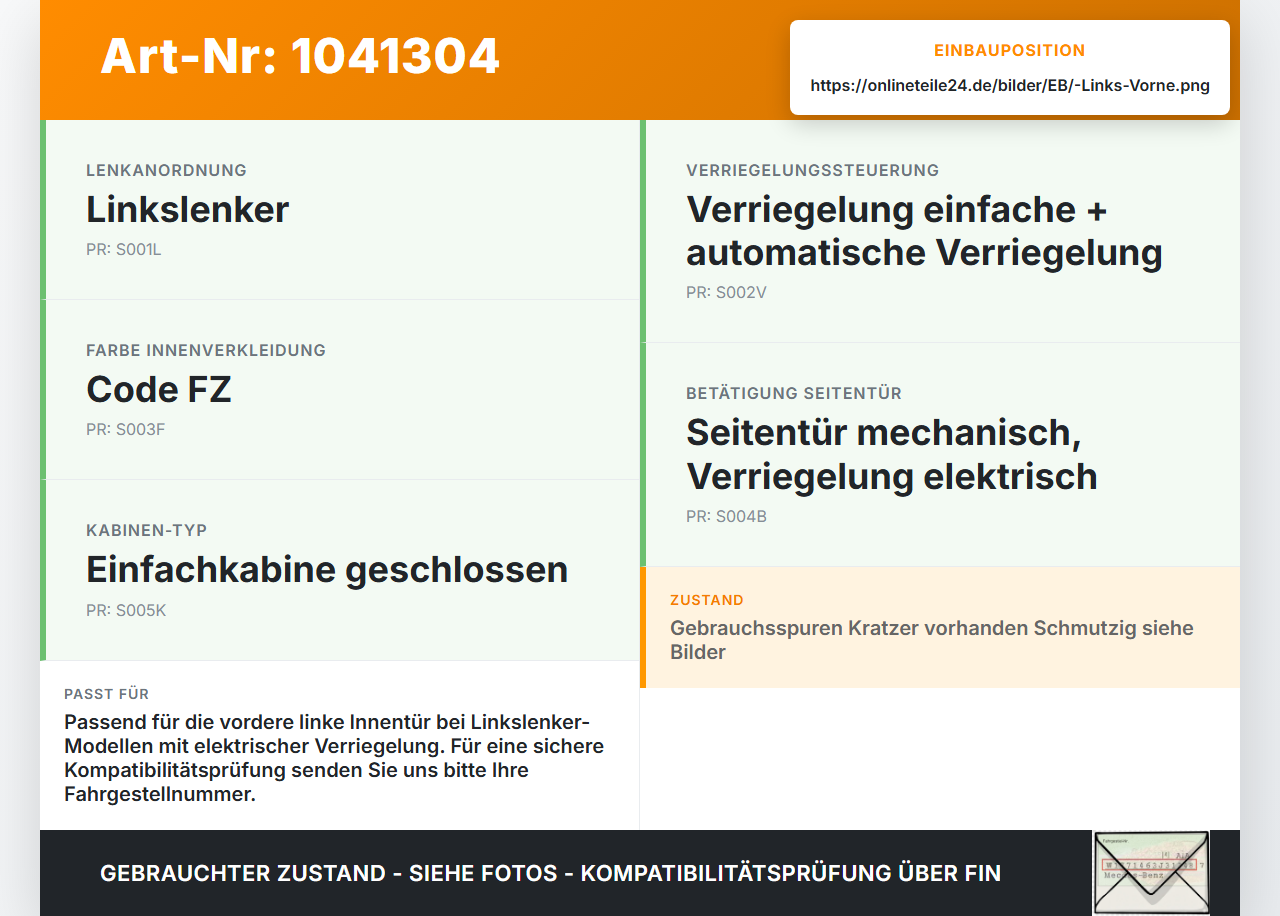Click the Einbauposition card title
Image resolution: width=1280 pixels, height=916 pixels.
point(1010,50)
